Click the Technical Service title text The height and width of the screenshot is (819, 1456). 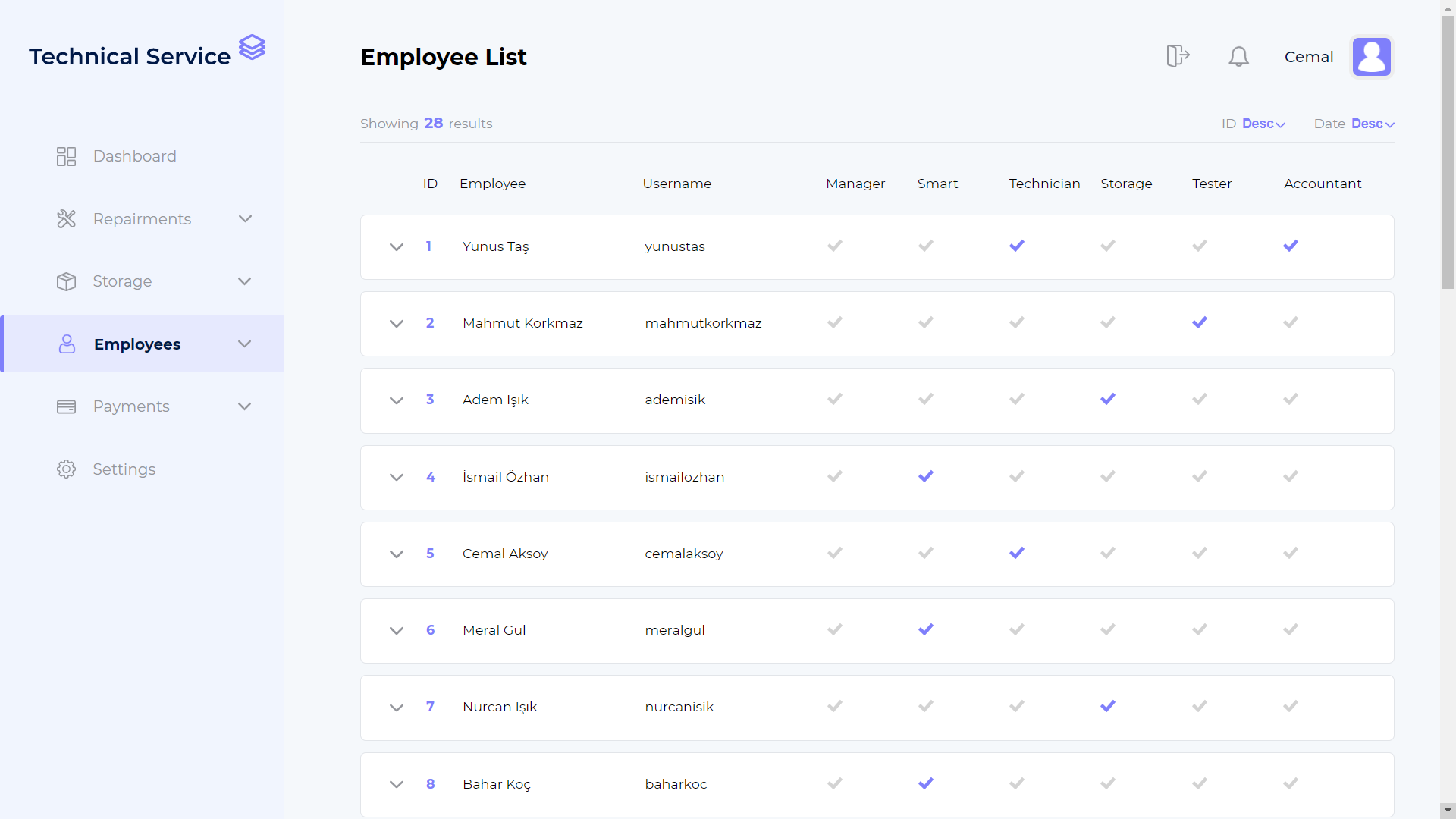point(130,56)
